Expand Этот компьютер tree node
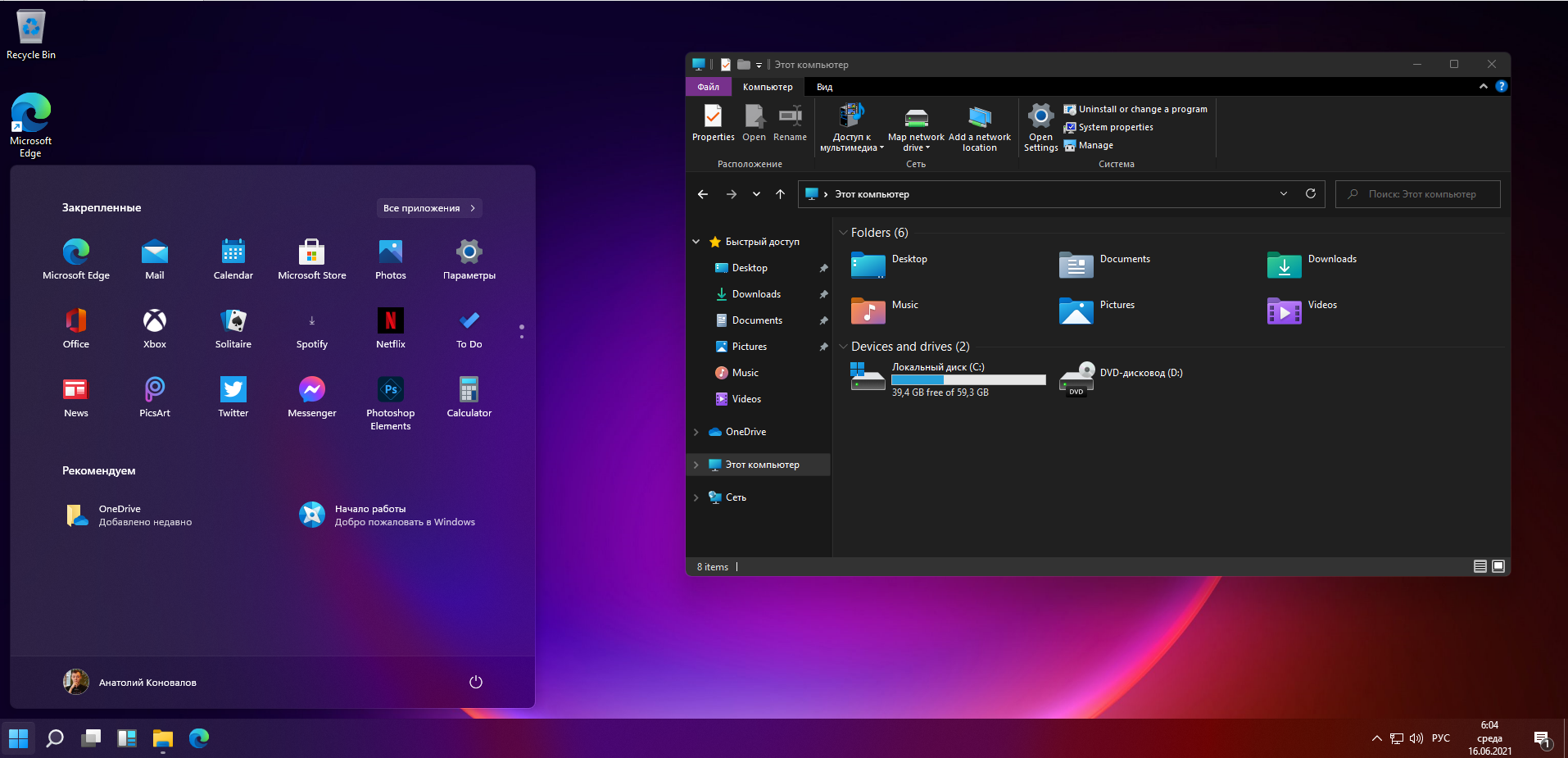 (696, 465)
